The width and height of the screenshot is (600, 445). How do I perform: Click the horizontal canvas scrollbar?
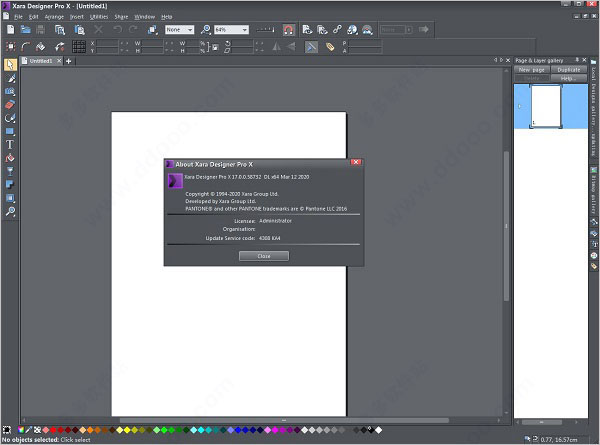[284, 420]
